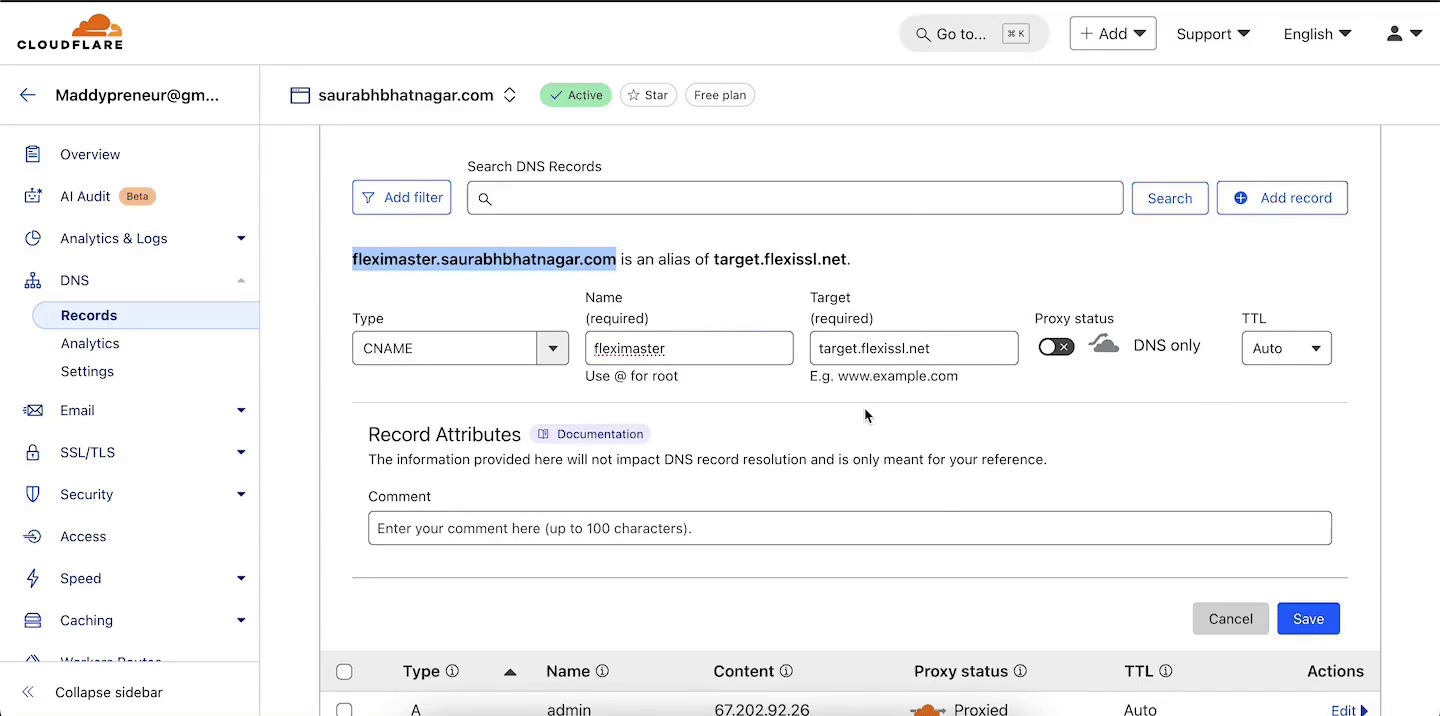Click the back arrow beside account name
Image resolution: width=1440 pixels, height=716 pixels.
click(x=28, y=96)
